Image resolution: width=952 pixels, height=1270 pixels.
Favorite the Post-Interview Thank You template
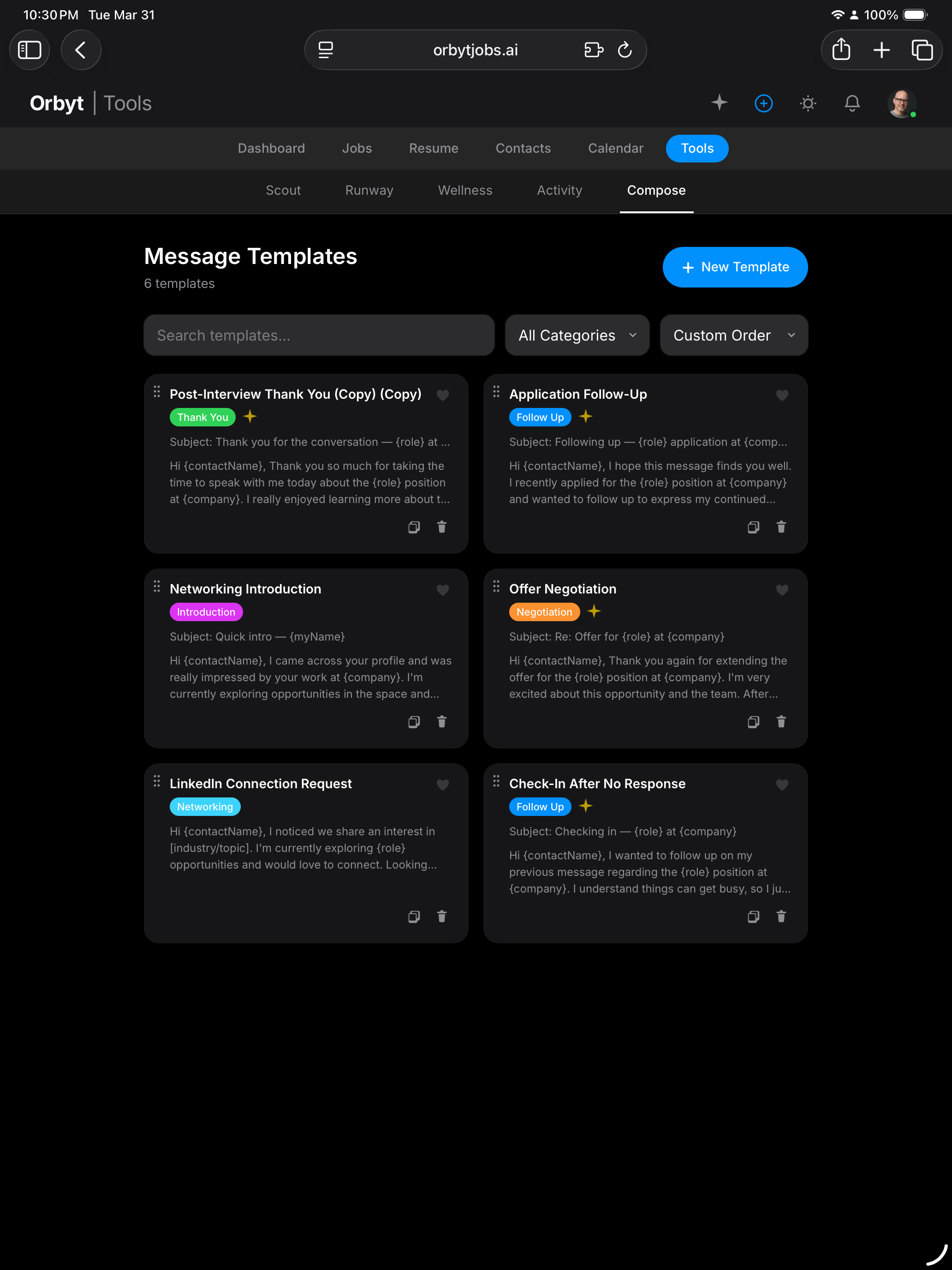(x=442, y=395)
